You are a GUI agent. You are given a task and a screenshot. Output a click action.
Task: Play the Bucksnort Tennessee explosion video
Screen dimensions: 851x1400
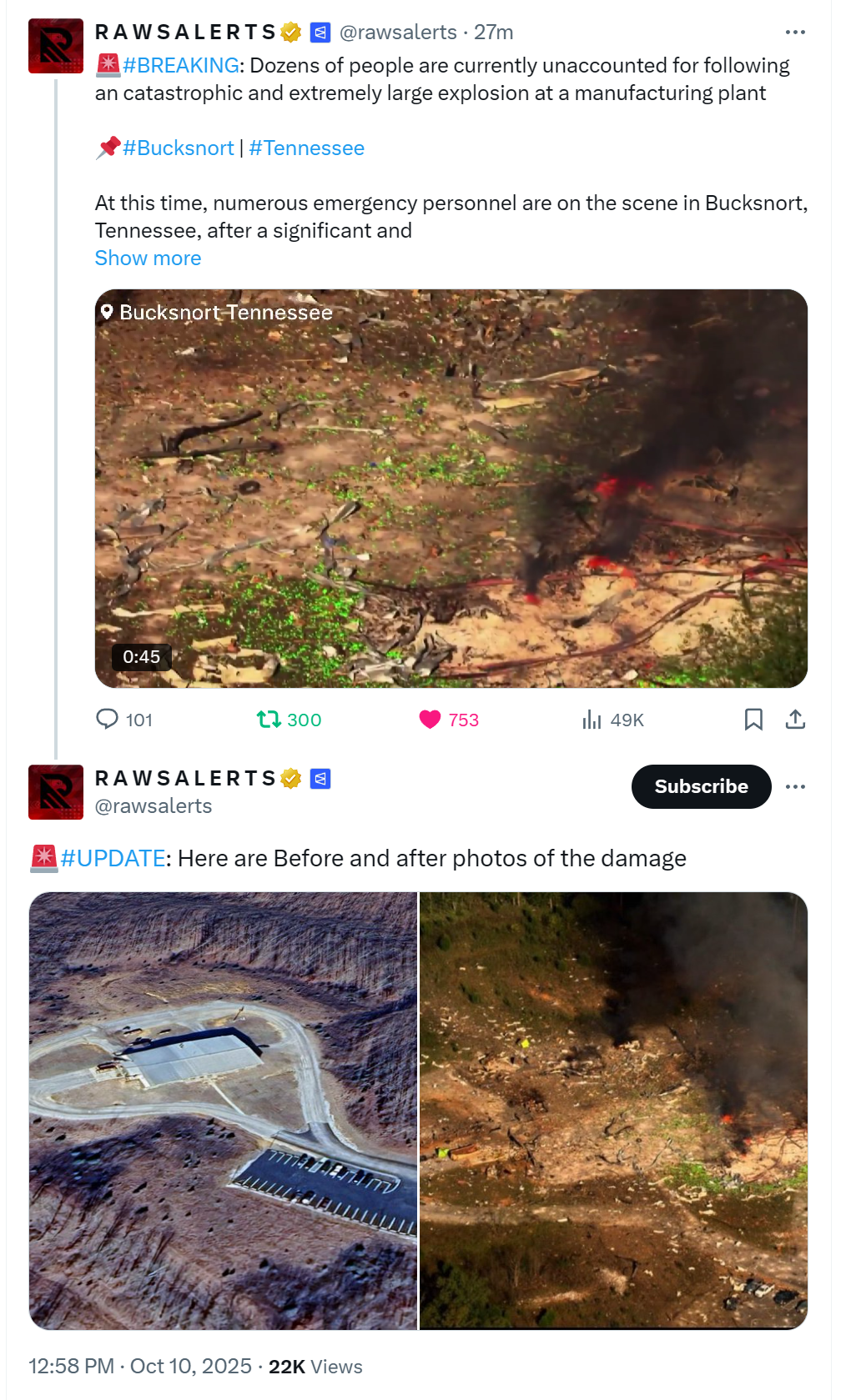pyautogui.click(x=451, y=488)
